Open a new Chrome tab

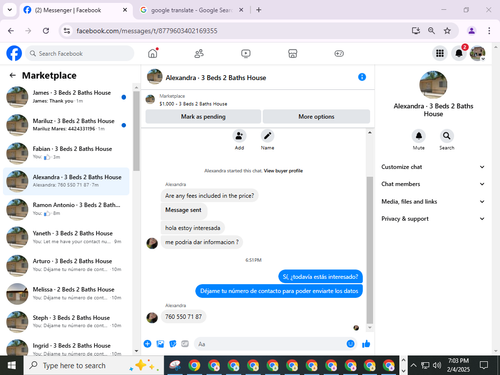[x=259, y=10]
